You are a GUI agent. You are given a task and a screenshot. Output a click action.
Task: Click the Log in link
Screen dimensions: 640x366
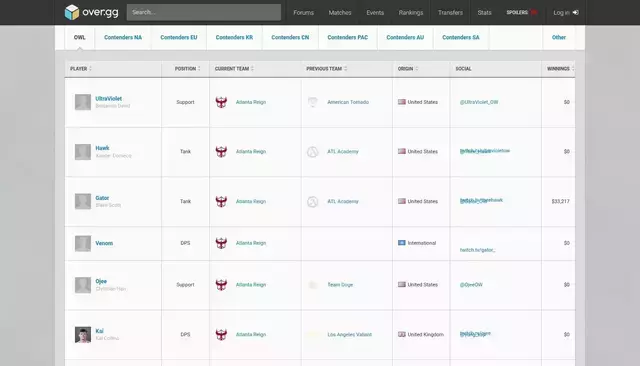click(x=566, y=13)
